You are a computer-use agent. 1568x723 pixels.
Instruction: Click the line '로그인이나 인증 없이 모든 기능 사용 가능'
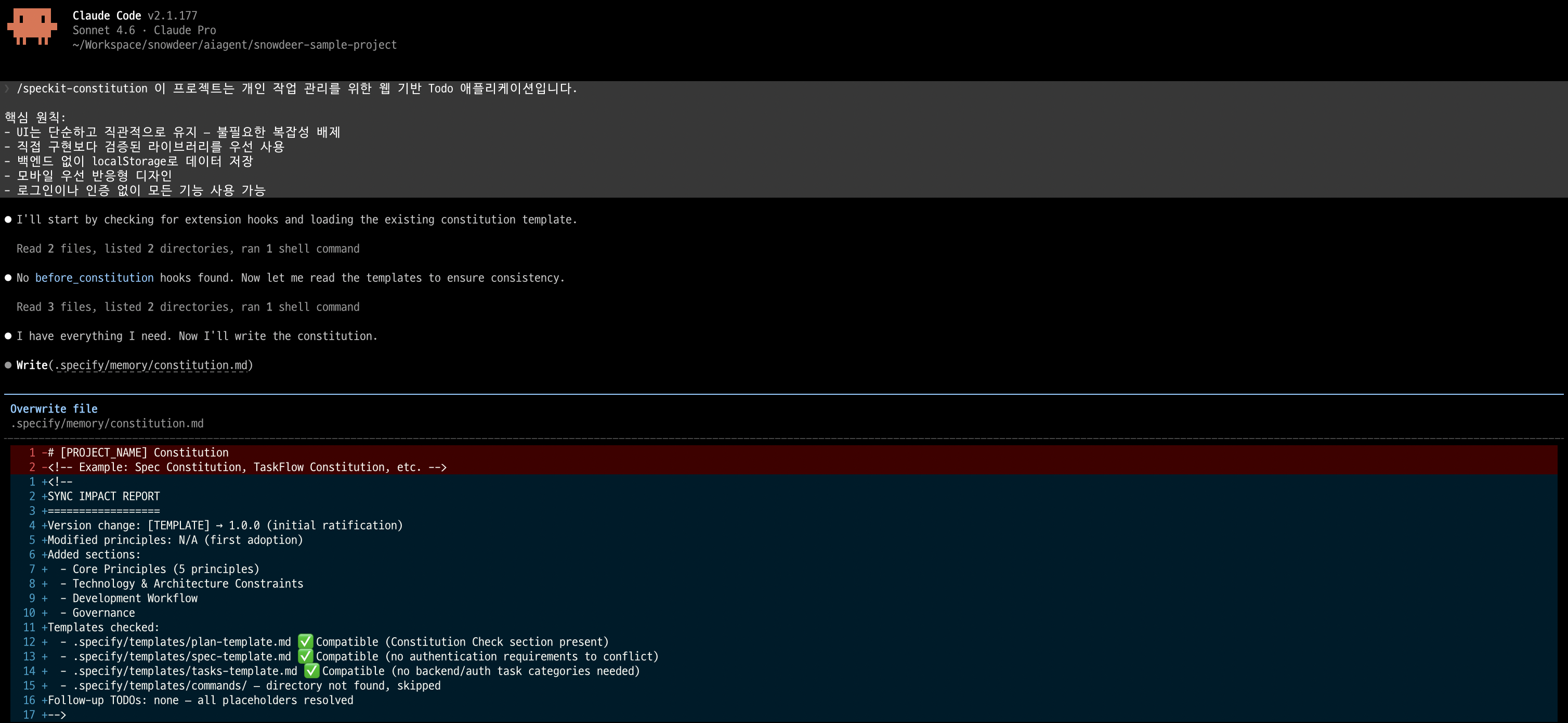tap(135, 190)
